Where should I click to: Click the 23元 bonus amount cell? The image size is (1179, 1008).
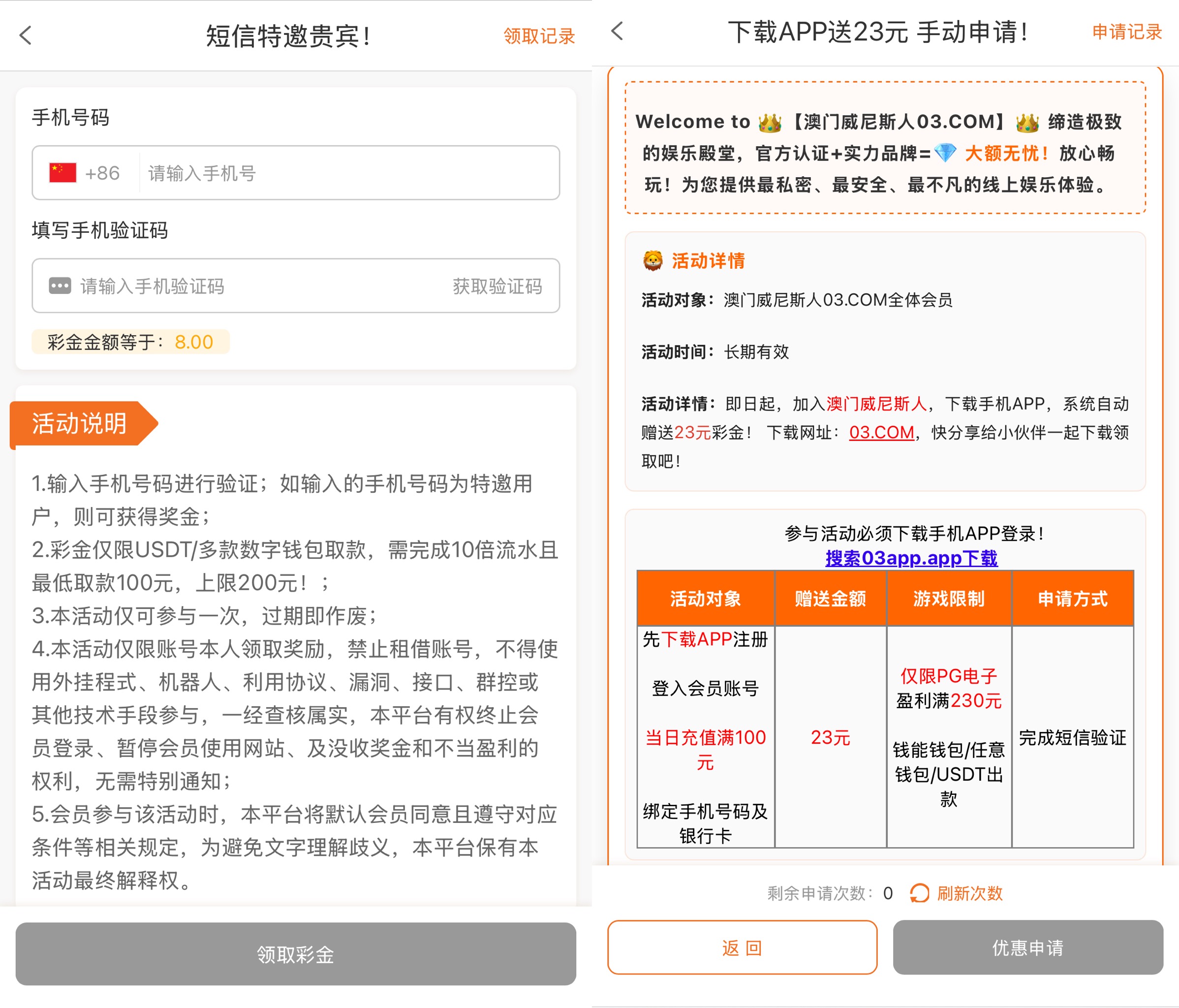click(x=830, y=738)
